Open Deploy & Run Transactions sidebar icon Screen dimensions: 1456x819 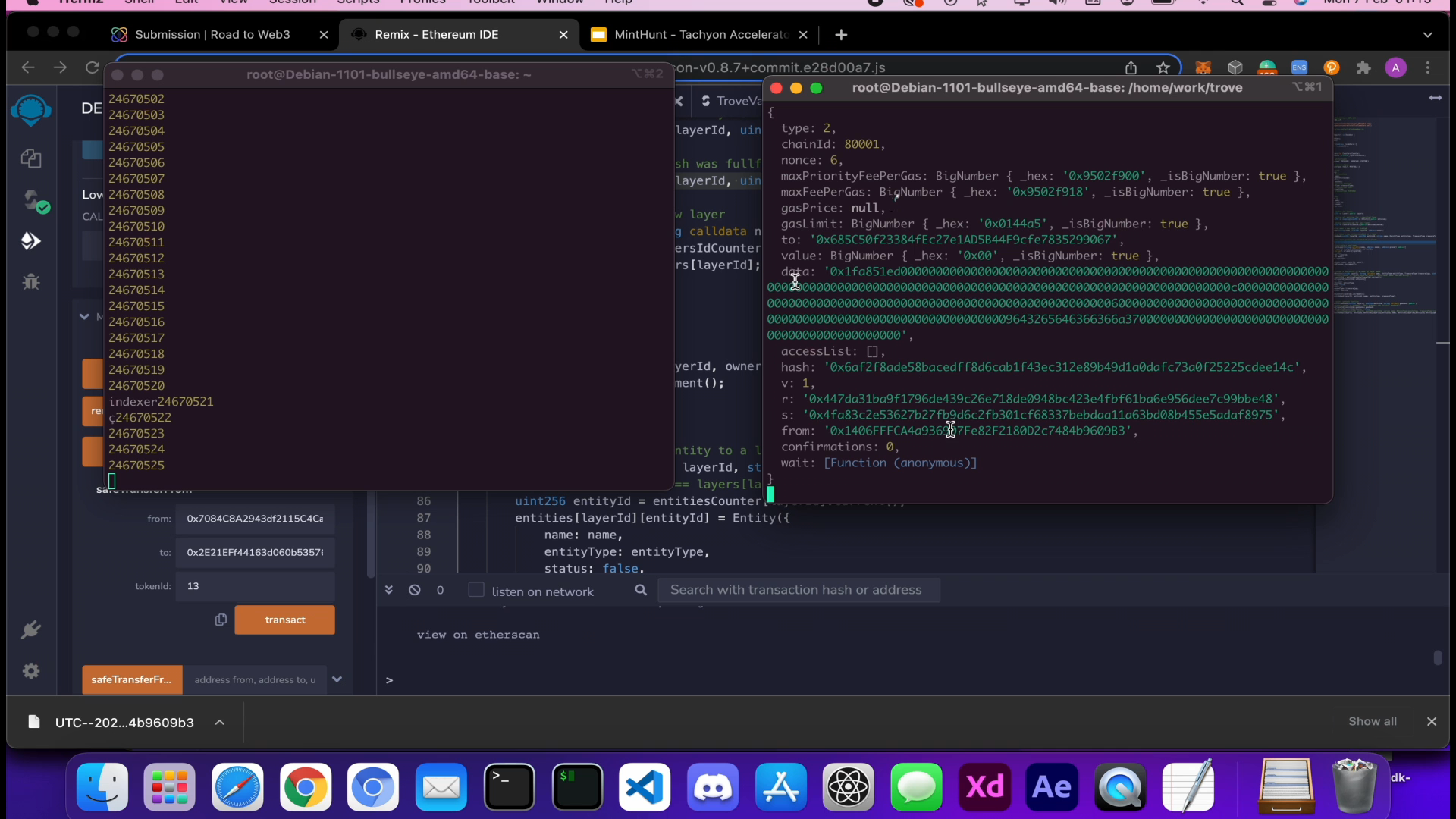point(31,241)
